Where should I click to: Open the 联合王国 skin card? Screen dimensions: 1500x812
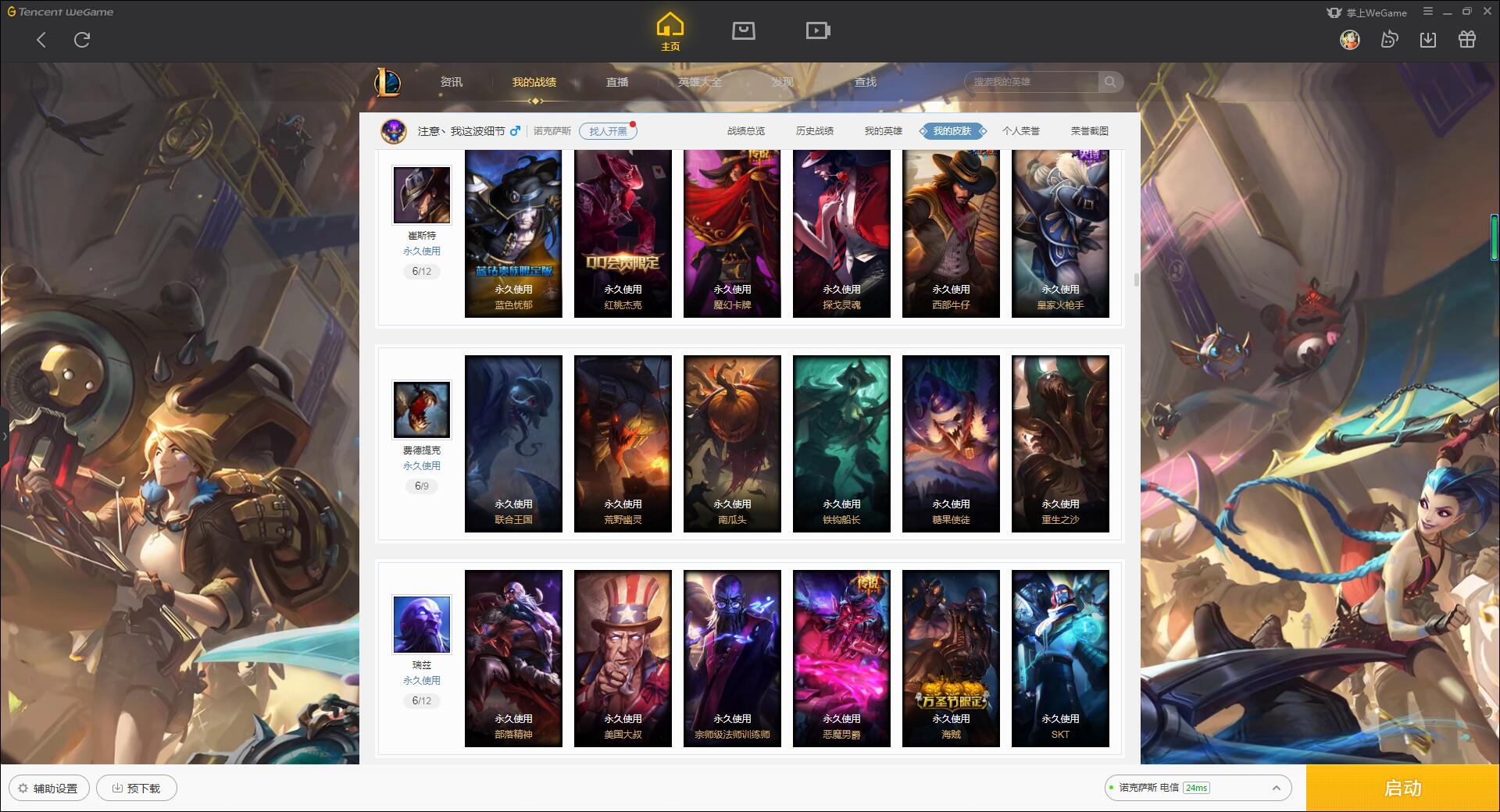pos(513,443)
